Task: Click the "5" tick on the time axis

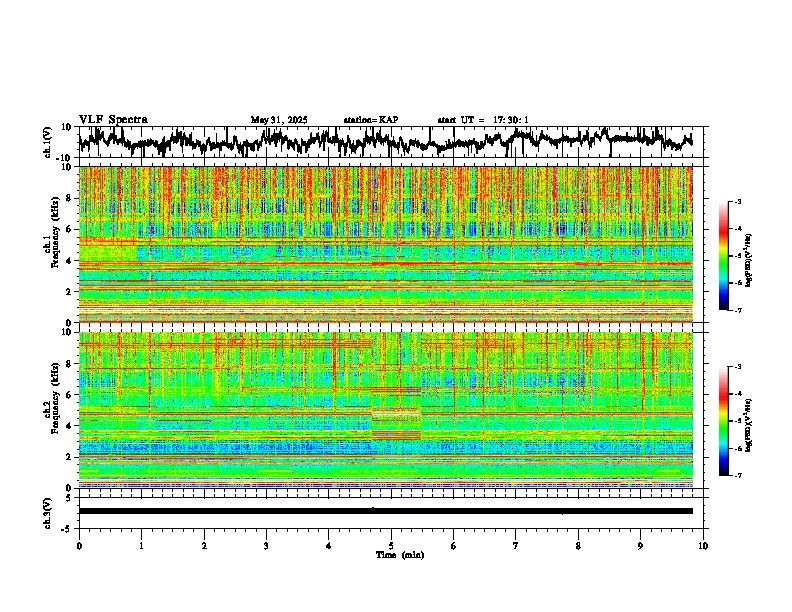Action: [x=391, y=546]
